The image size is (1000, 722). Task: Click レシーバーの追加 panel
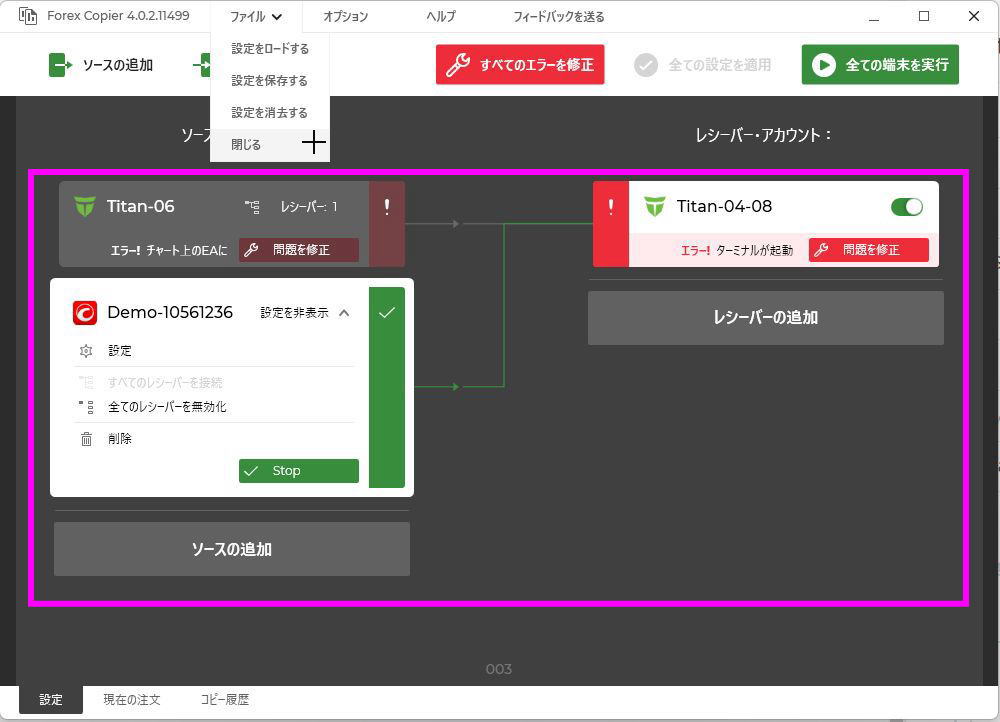tap(766, 317)
